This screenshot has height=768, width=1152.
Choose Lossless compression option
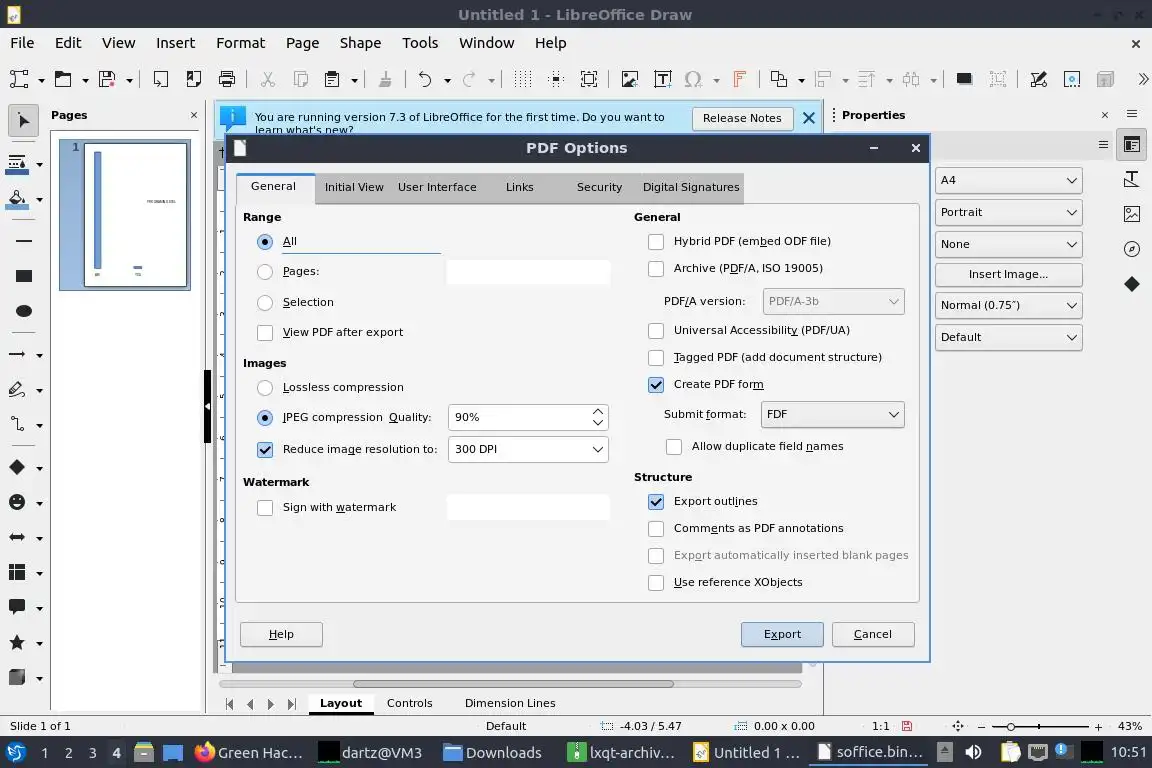click(x=265, y=388)
